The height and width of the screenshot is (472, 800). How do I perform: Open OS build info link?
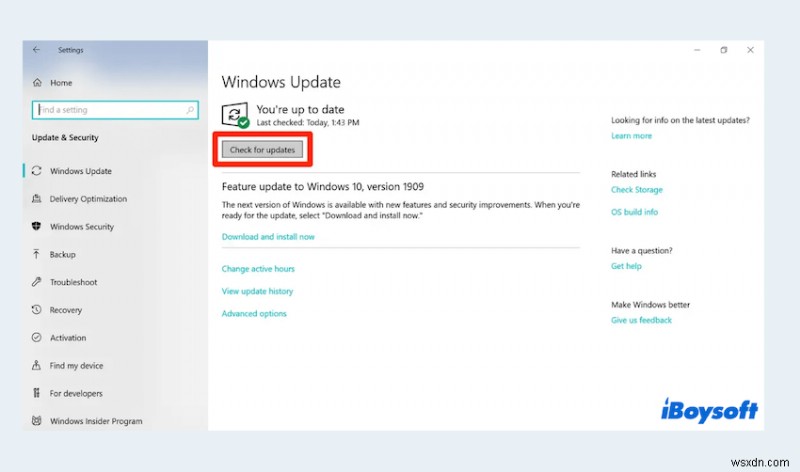tap(634, 212)
